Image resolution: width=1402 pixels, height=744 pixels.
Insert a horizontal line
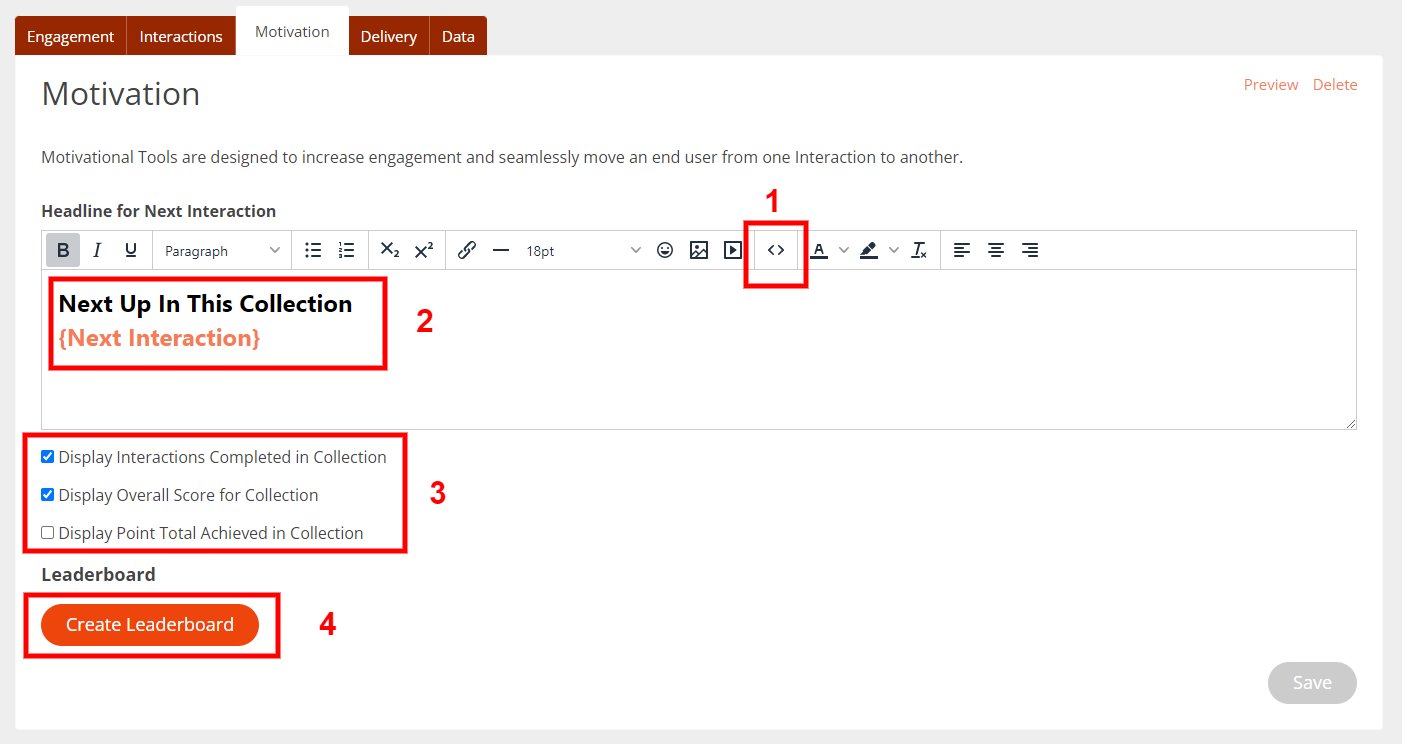point(501,250)
